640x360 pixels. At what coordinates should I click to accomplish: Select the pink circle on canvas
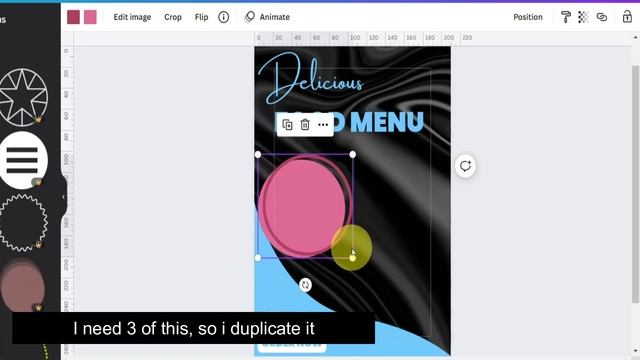304,207
